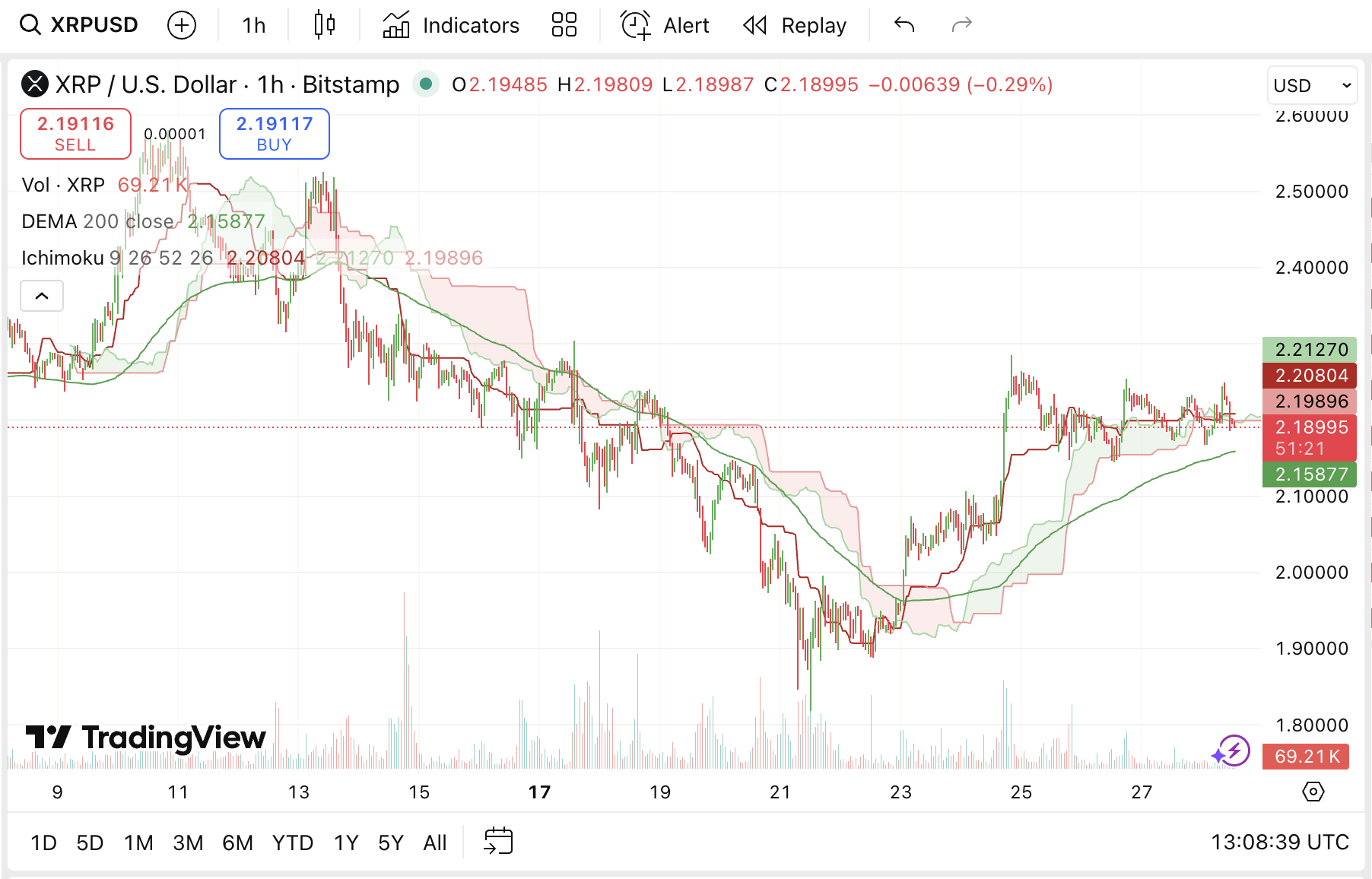Open the candlestick chart style selector
The height and width of the screenshot is (879, 1372).
(325, 25)
